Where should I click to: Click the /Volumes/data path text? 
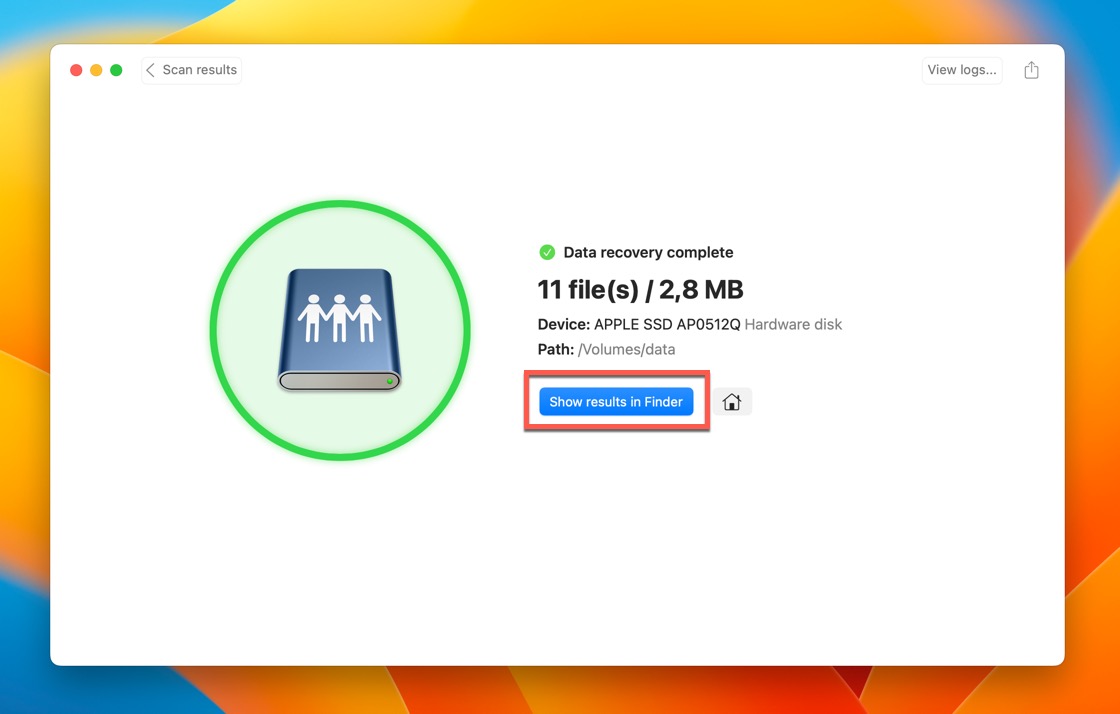[626, 349]
